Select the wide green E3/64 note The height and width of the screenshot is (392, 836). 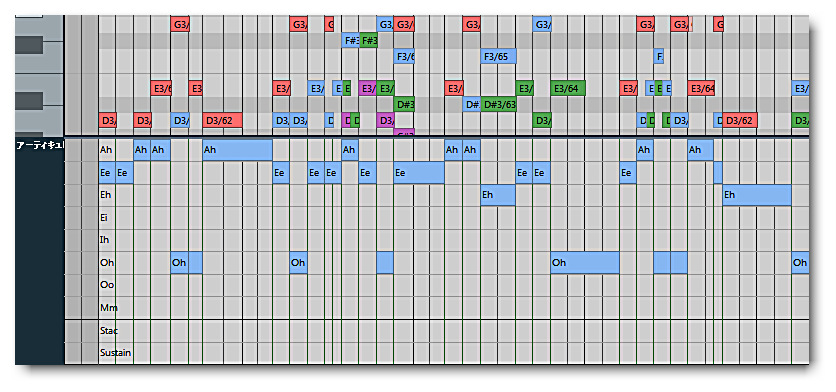568,89
